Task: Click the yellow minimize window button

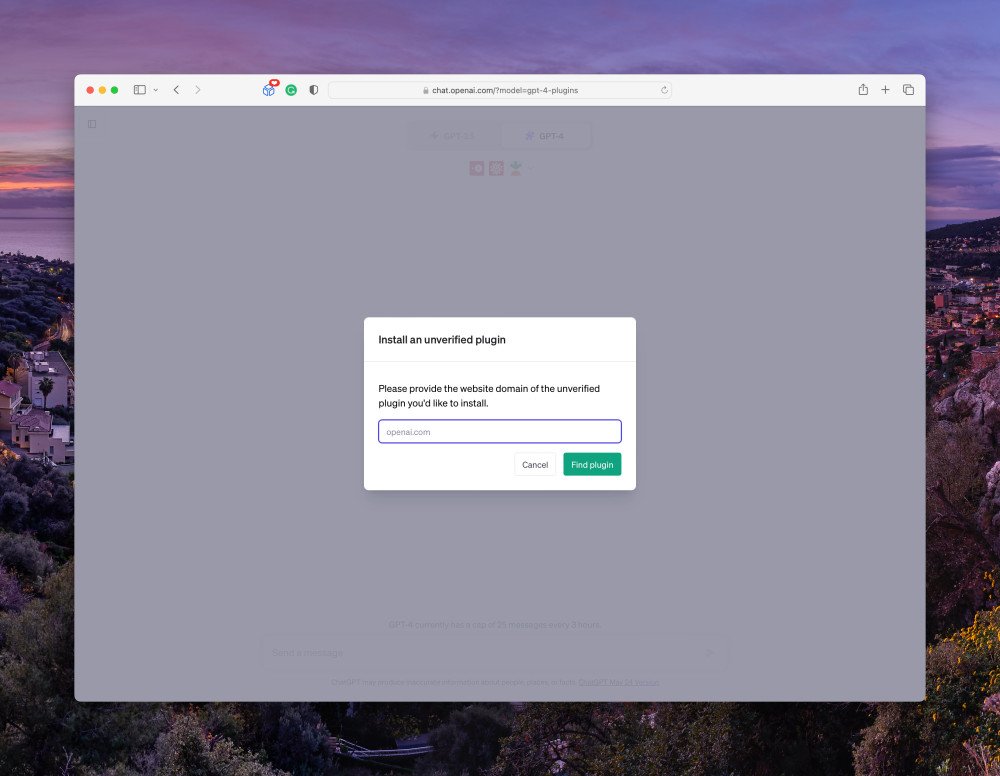Action: pyautogui.click(x=102, y=90)
